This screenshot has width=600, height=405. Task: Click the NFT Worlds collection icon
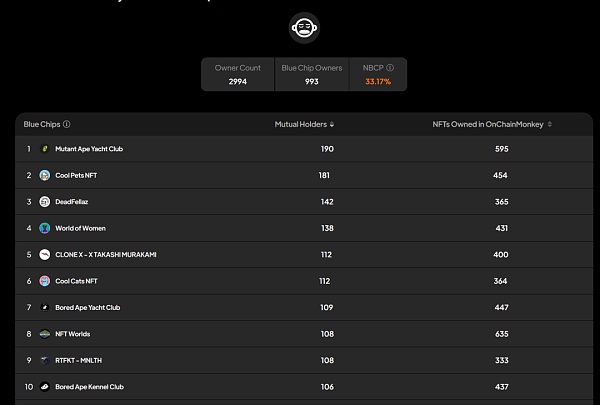point(45,334)
